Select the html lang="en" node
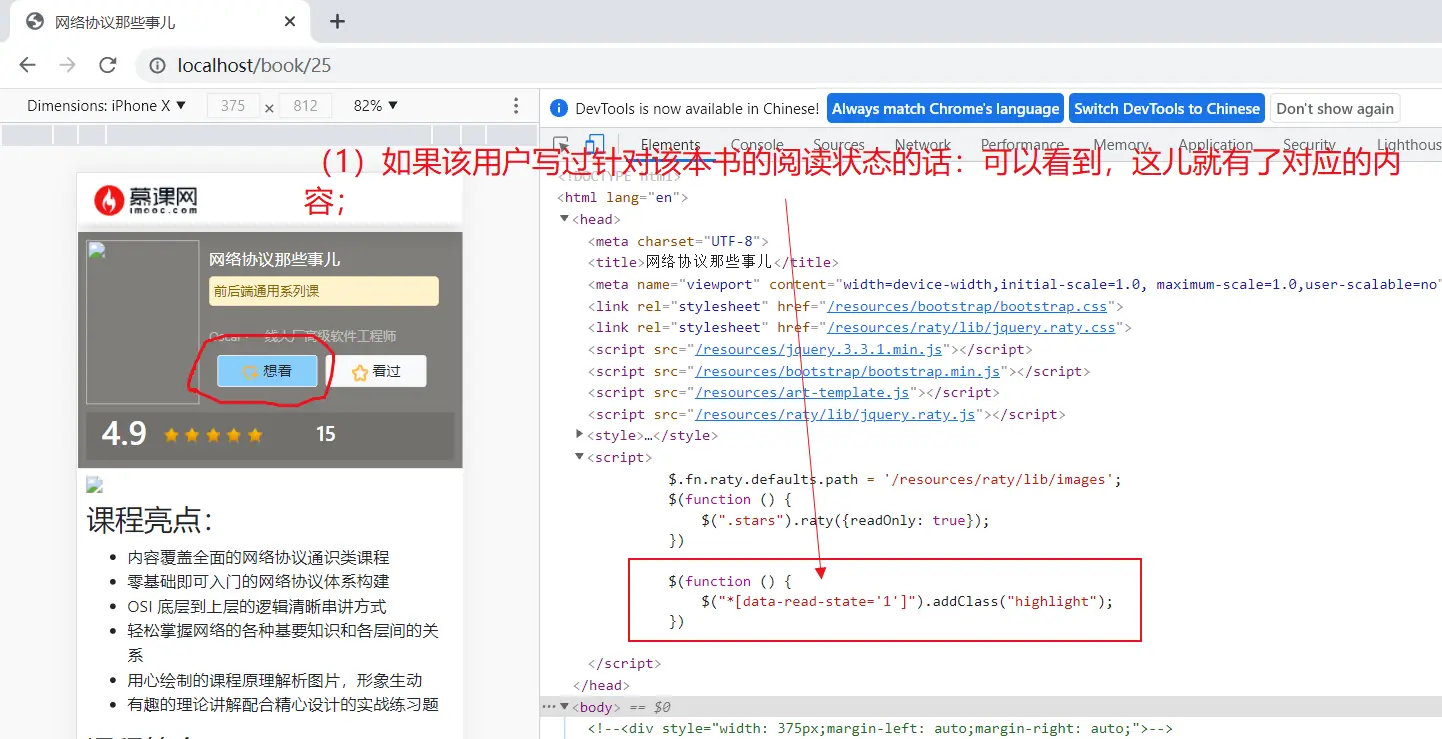 pos(622,198)
